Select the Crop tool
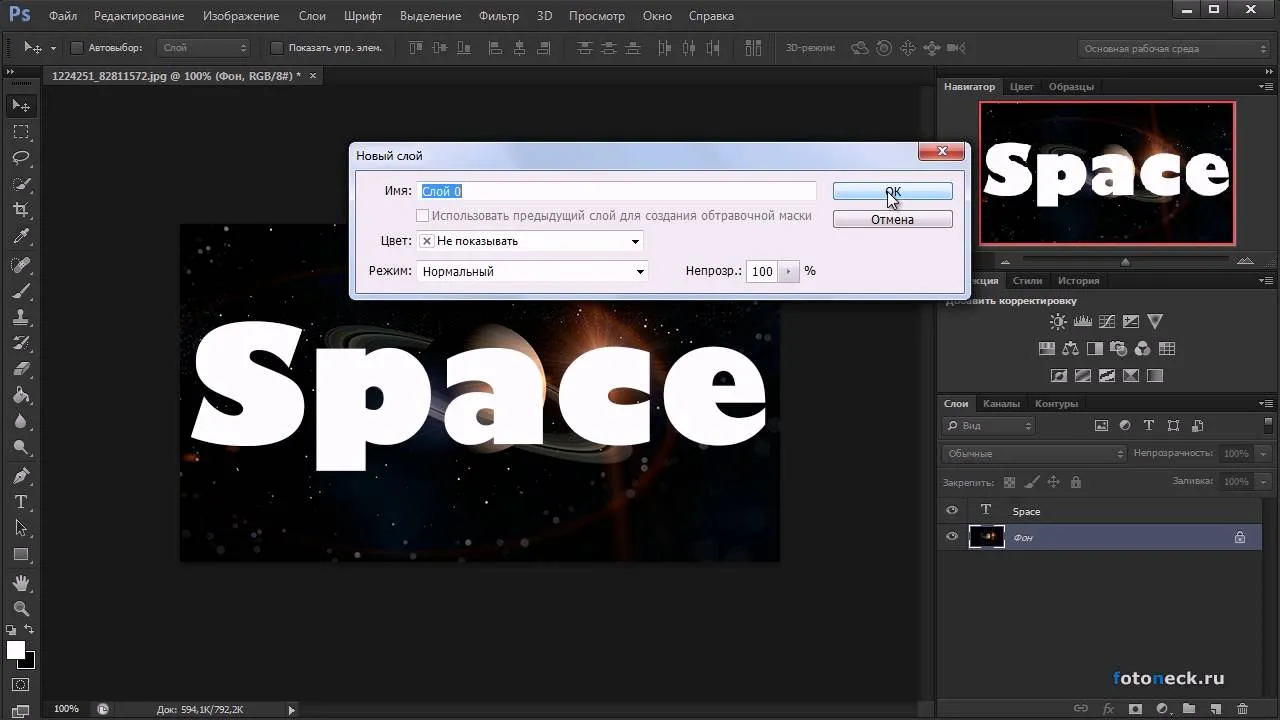Viewport: 1280px width, 720px height. 21,210
